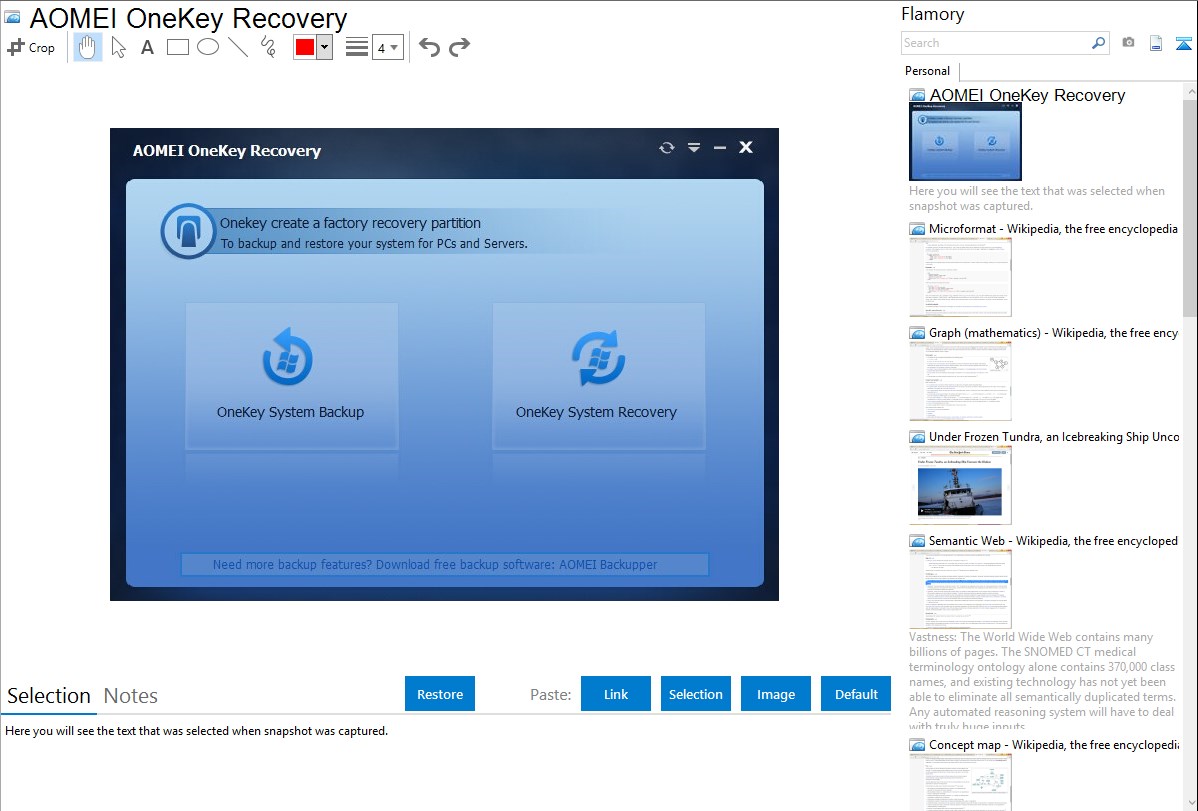Undo the last annotation
Viewport: 1198px width, 811px height.
tap(429, 47)
